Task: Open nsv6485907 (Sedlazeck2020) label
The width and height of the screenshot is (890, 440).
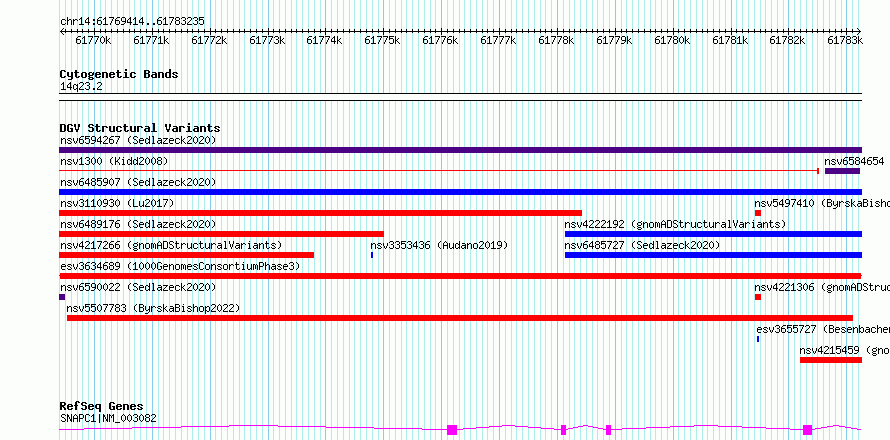Action: click(138, 182)
